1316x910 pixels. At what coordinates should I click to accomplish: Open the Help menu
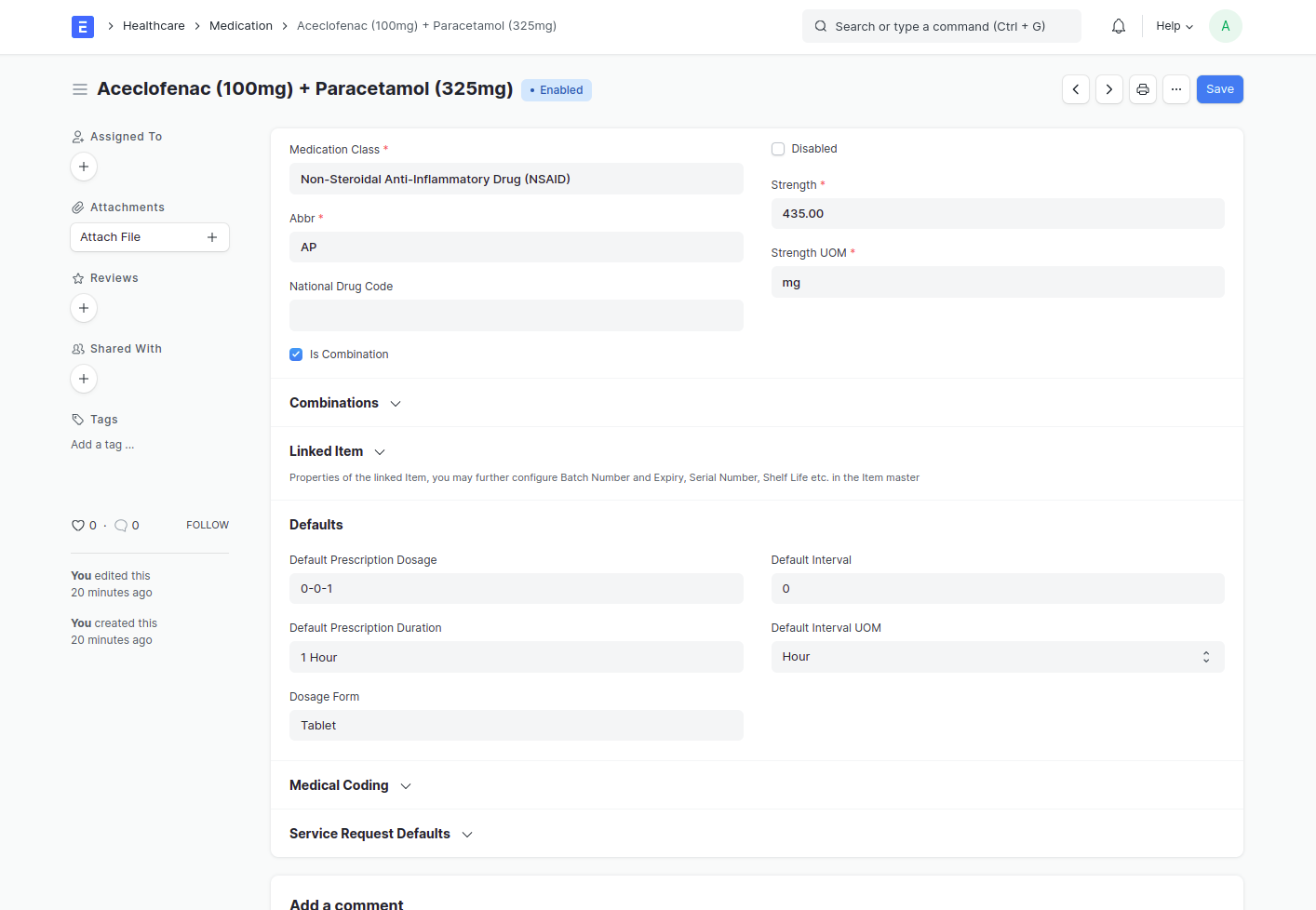(x=1175, y=26)
